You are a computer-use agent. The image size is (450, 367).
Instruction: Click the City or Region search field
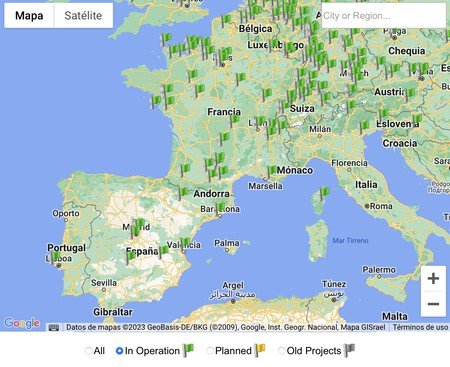click(383, 16)
